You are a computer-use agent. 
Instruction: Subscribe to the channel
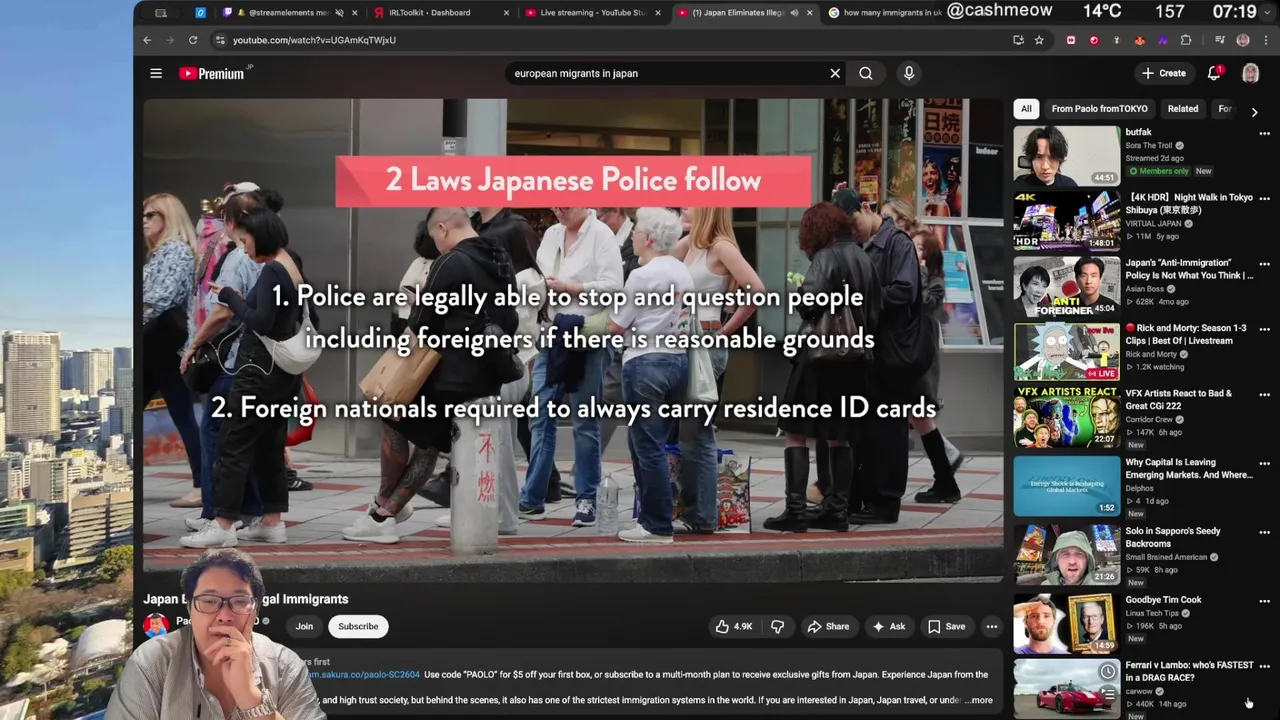(x=358, y=626)
